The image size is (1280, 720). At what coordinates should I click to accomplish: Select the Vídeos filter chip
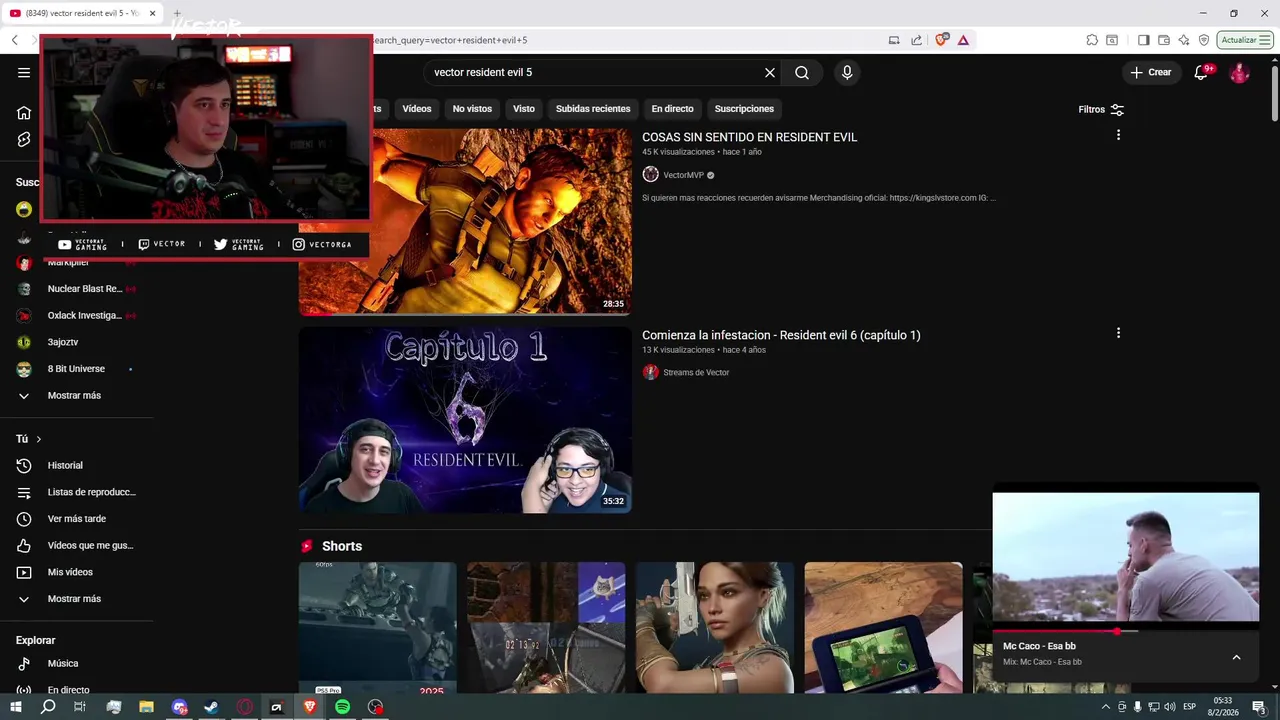417,108
